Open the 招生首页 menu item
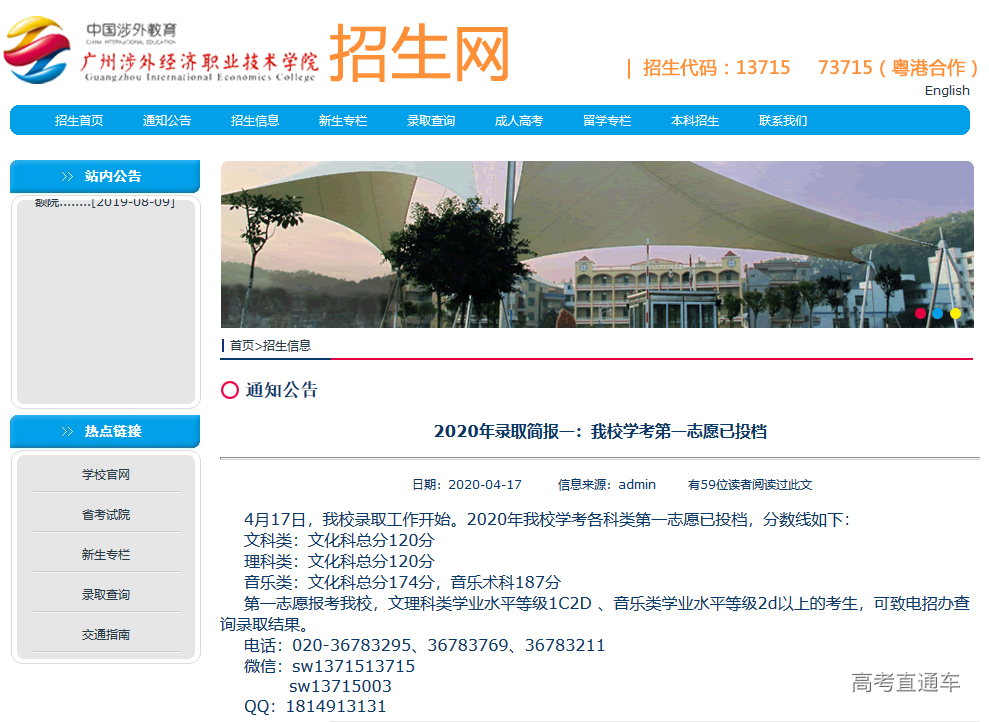 (79, 121)
